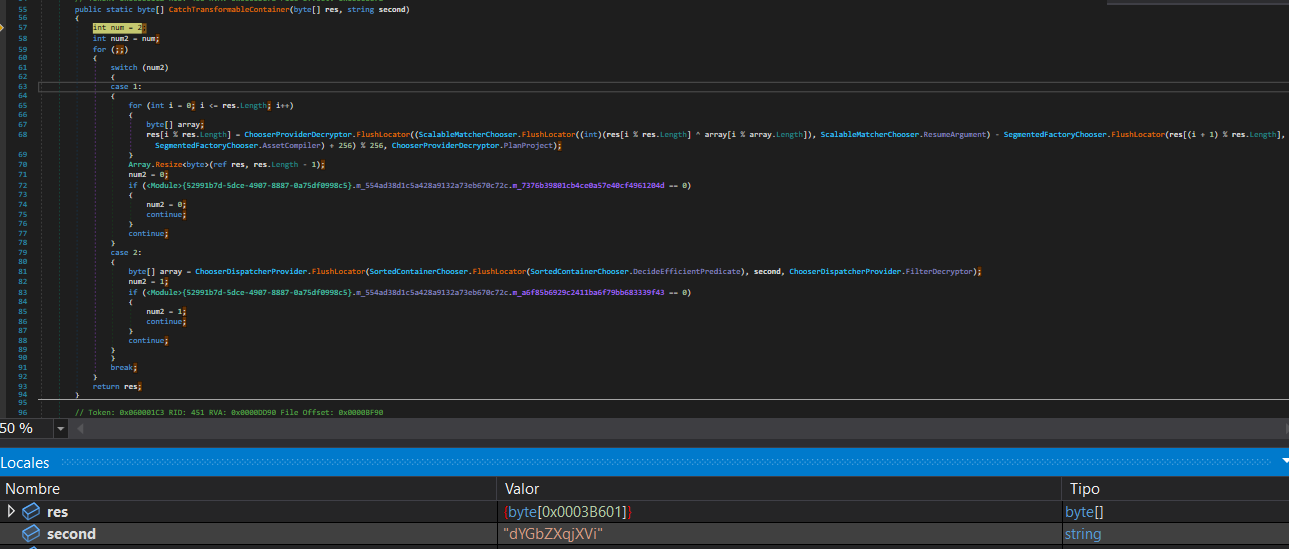Click the string type of second
Screen dimensions: 1289x549
pos(1083,534)
